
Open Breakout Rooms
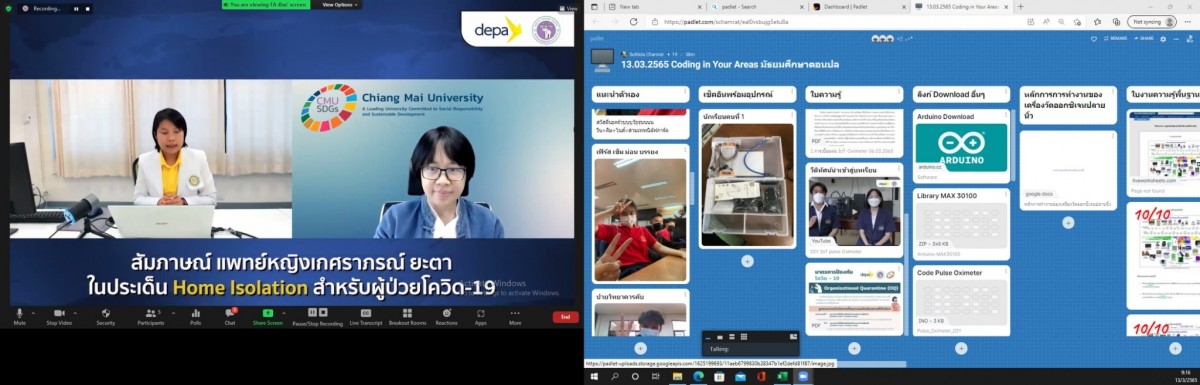pyautogui.click(x=407, y=316)
